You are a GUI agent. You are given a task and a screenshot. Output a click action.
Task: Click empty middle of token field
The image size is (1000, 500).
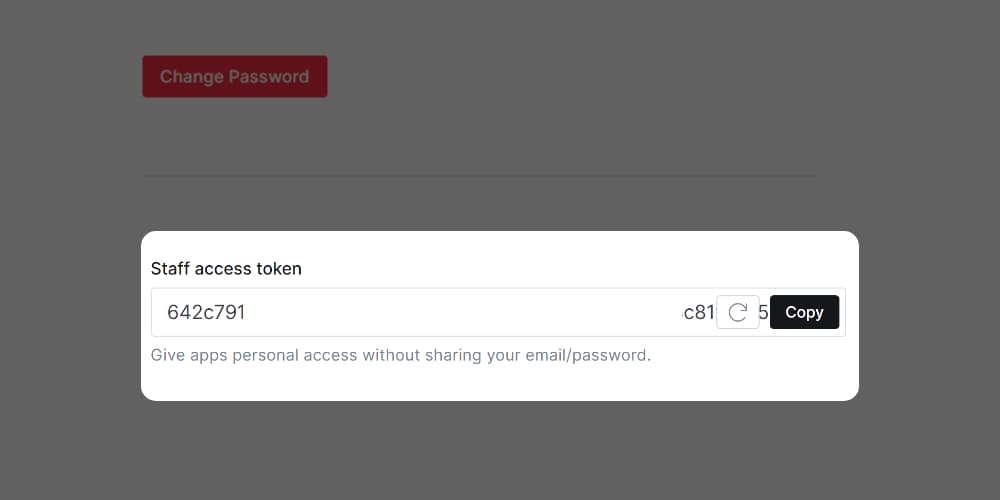459,312
